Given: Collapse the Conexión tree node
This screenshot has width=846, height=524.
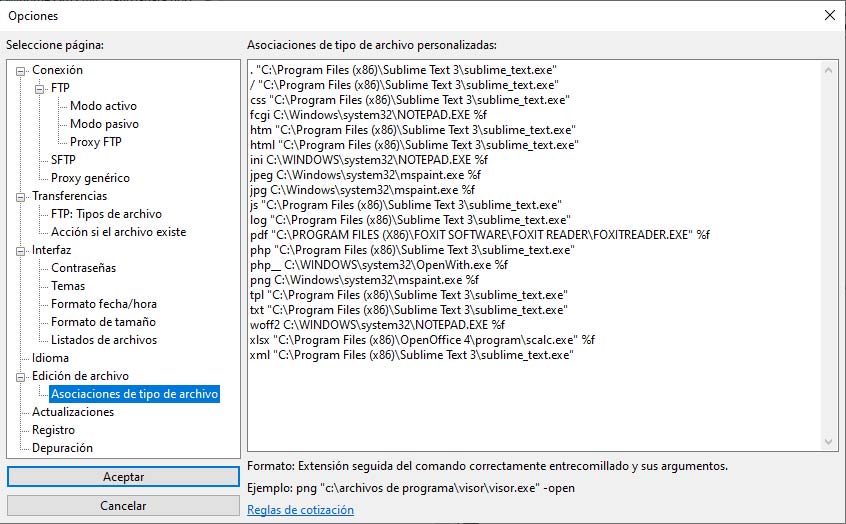Looking at the screenshot, I should tap(21, 71).
